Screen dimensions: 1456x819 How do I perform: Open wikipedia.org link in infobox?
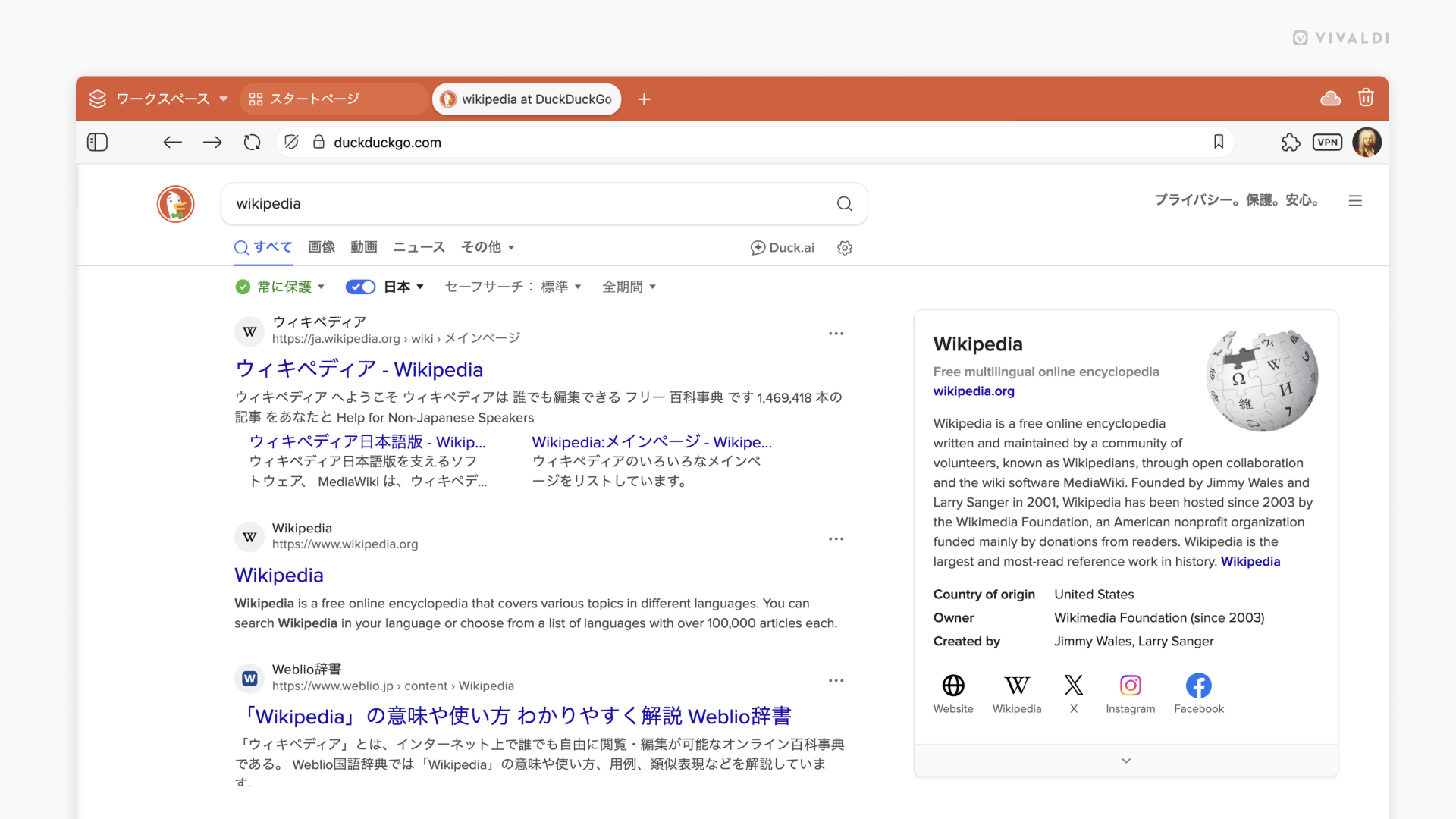tap(974, 391)
